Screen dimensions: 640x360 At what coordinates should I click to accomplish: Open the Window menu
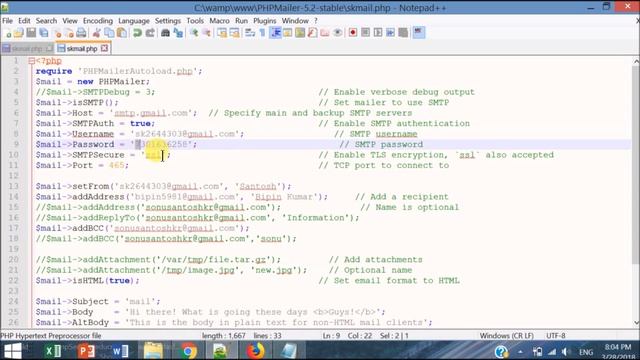tap(295, 21)
